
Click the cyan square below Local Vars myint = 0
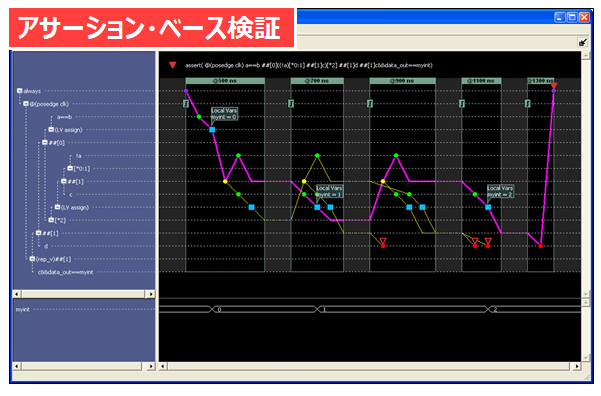(212, 130)
